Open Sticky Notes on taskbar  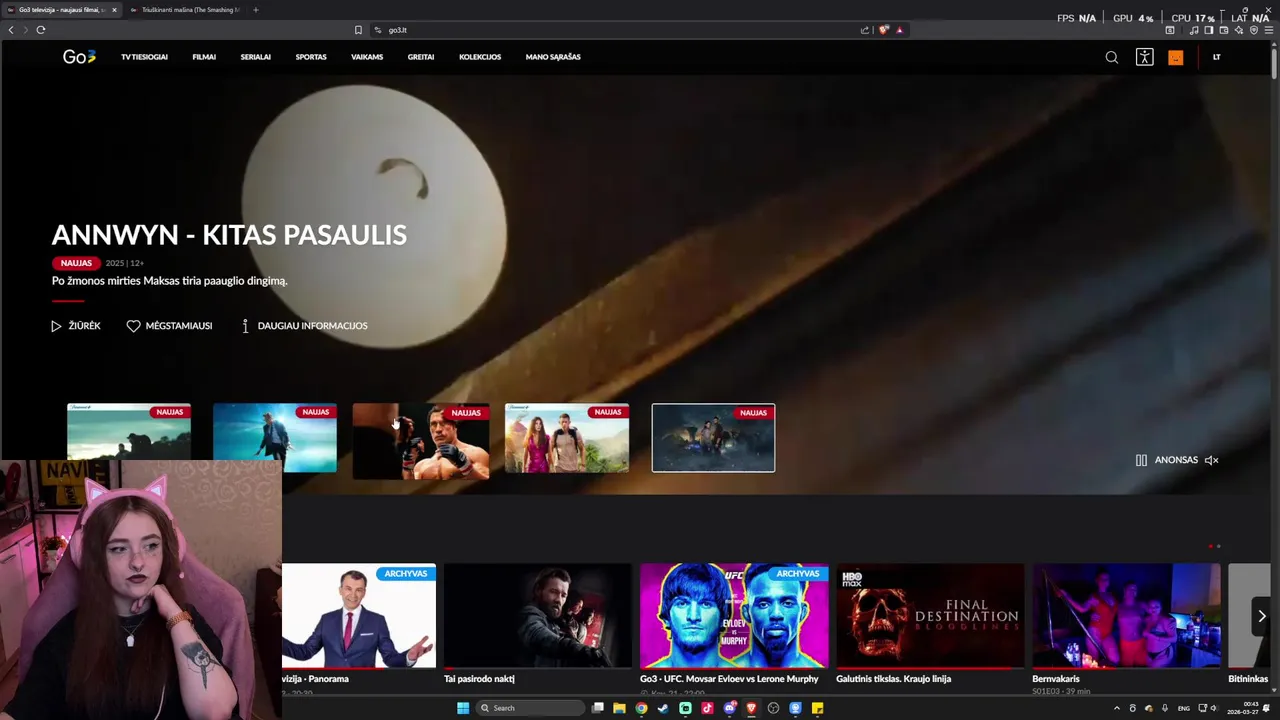pyautogui.click(x=817, y=708)
